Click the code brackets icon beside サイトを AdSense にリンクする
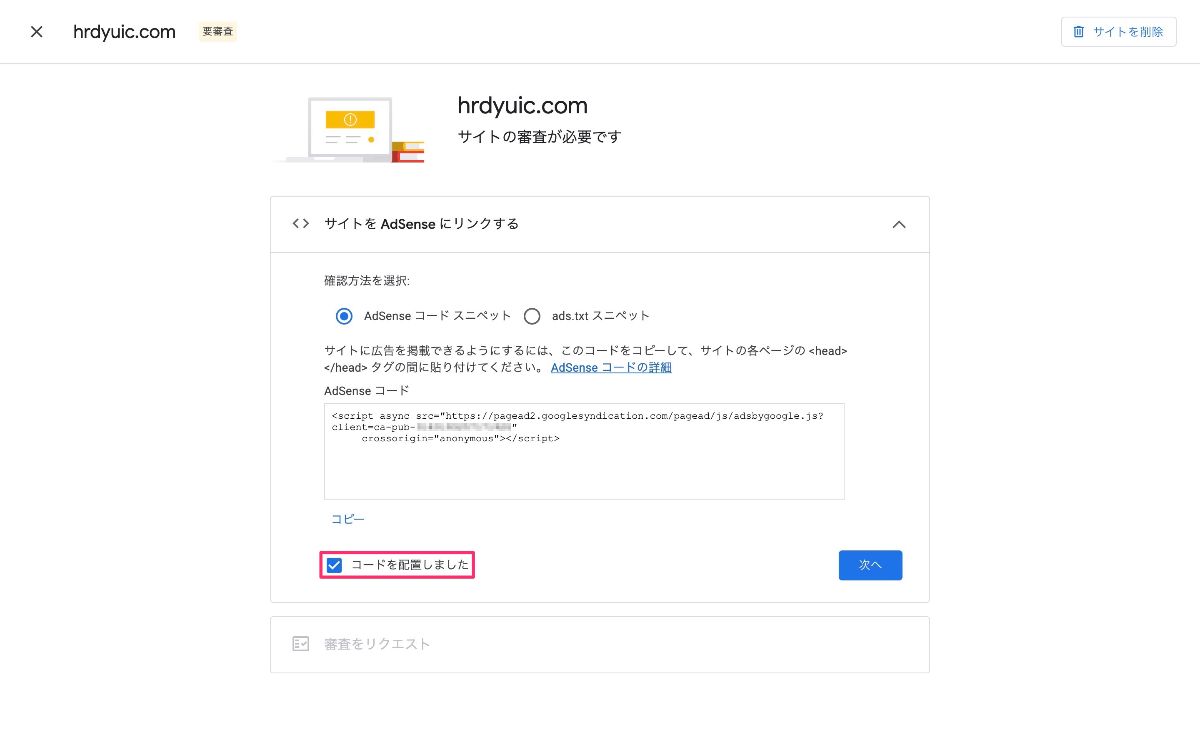 [300, 224]
